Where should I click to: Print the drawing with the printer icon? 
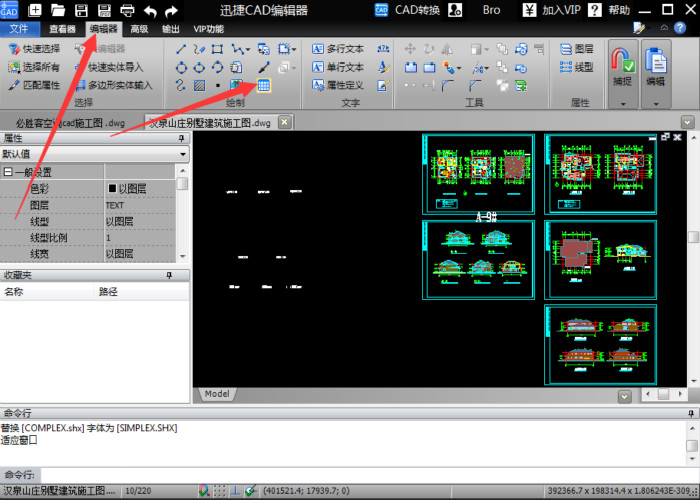[x=127, y=10]
